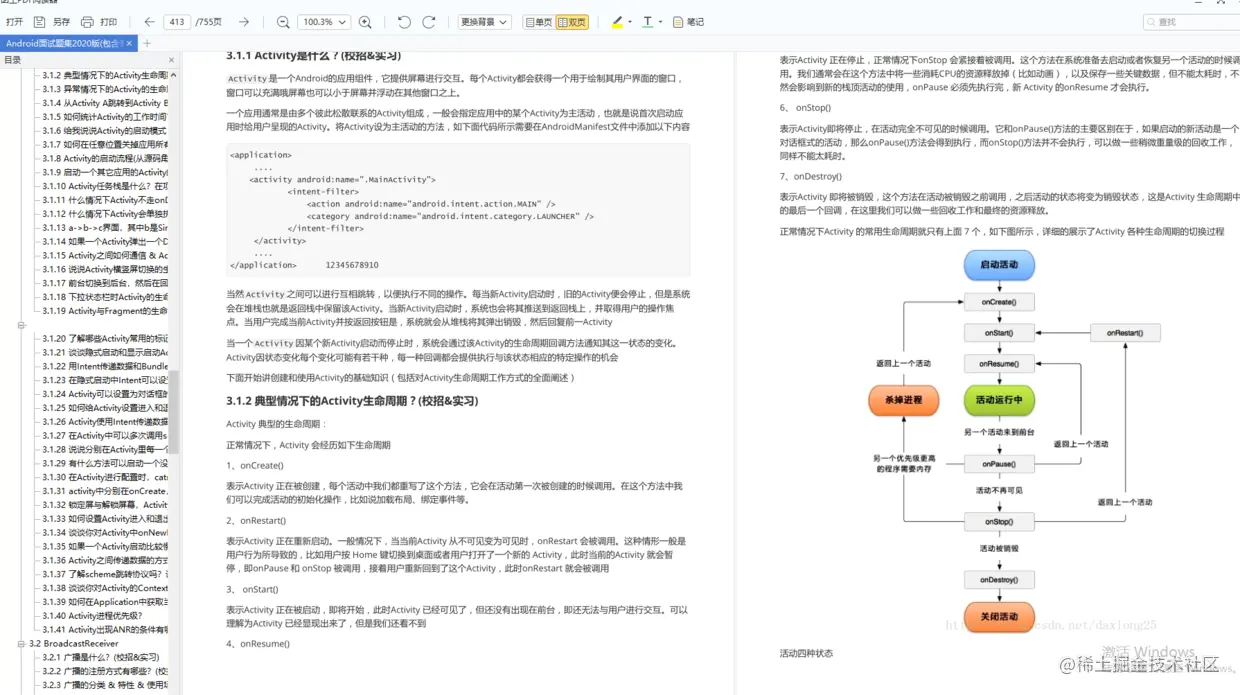
Task: Open outline item 3.1.37 了解scheme跳转协议吗
Action: (105, 574)
